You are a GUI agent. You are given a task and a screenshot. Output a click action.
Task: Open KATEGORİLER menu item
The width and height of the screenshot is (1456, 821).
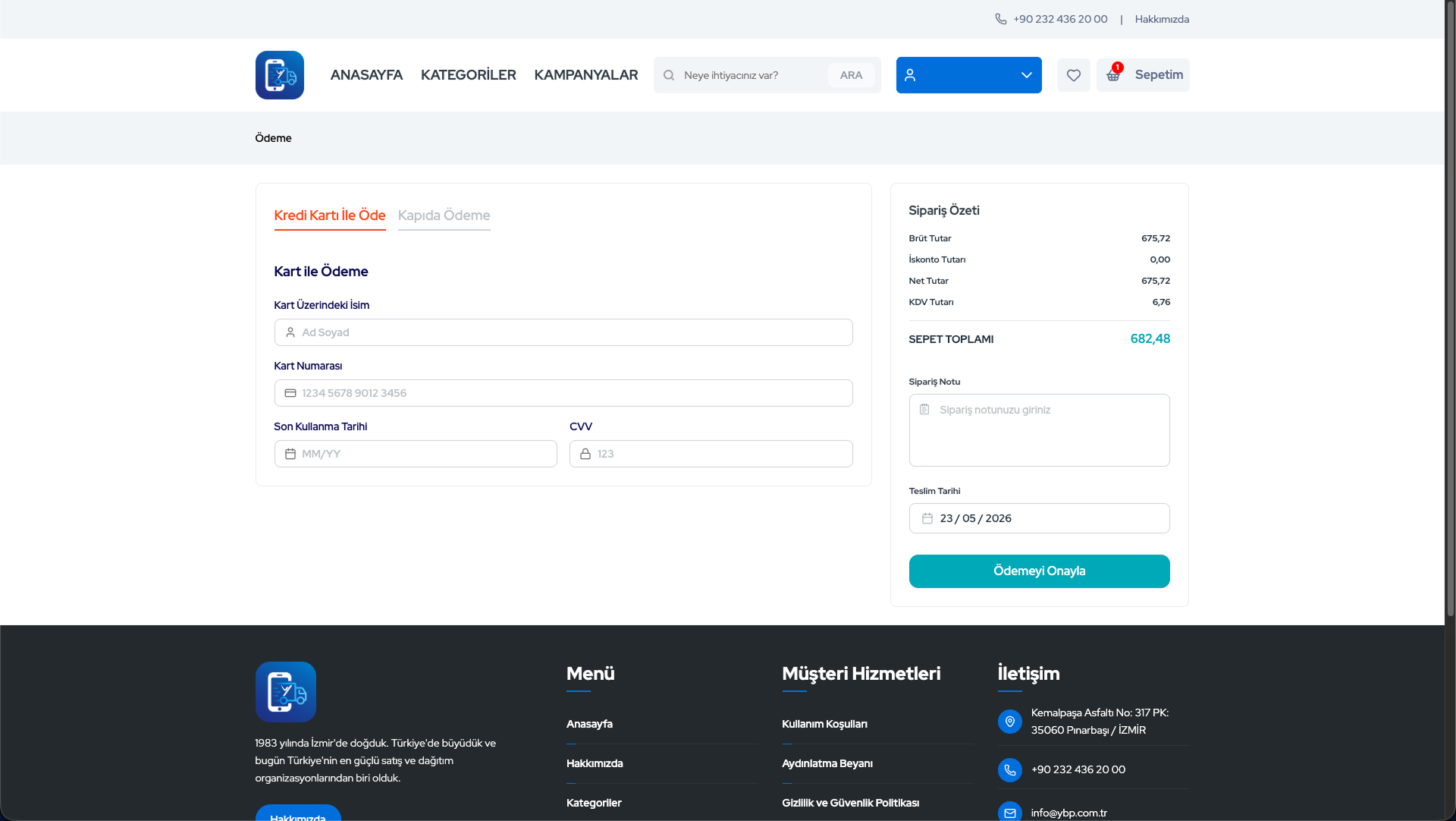point(468,75)
